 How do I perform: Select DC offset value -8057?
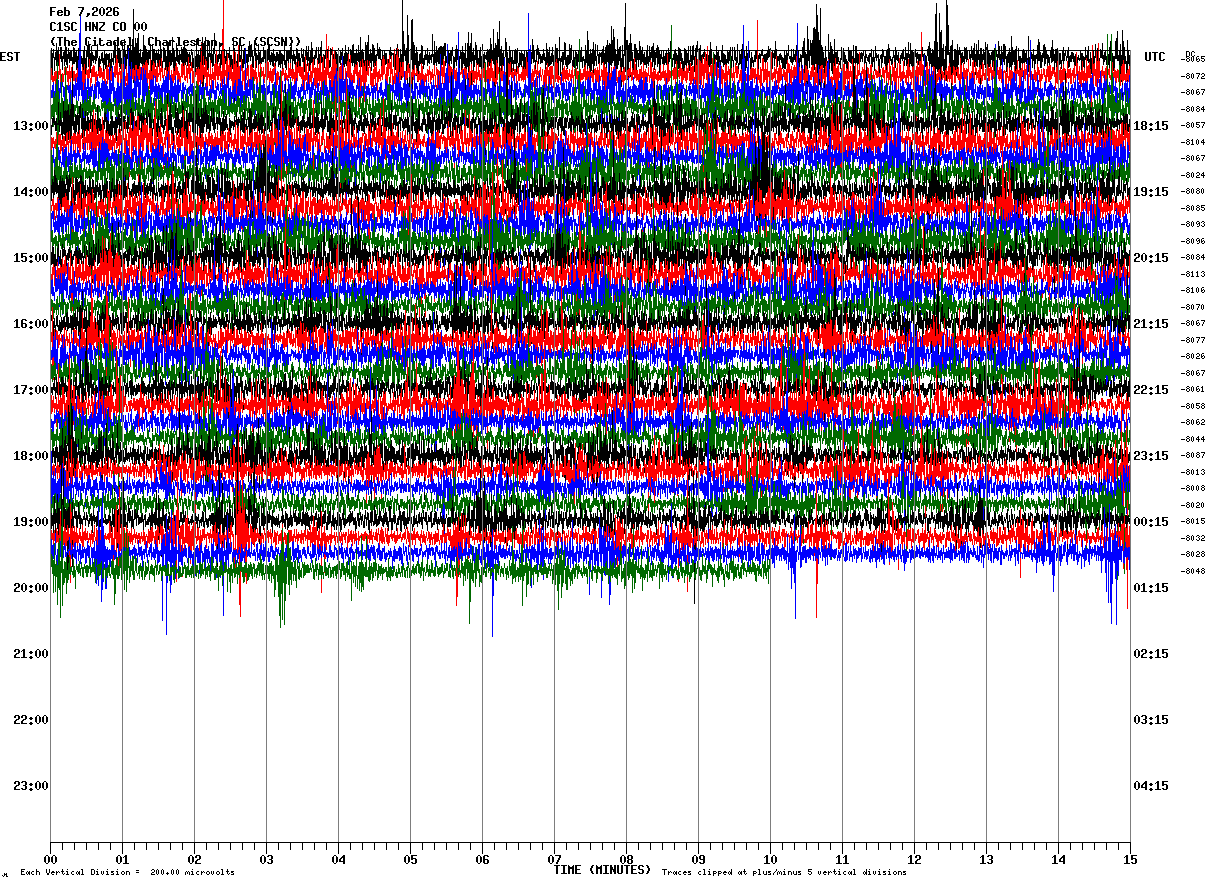click(x=1193, y=126)
